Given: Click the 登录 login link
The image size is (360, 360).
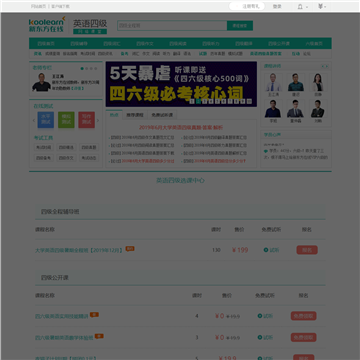Looking at the screenshot, I should pyautogui.click(x=277, y=6).
